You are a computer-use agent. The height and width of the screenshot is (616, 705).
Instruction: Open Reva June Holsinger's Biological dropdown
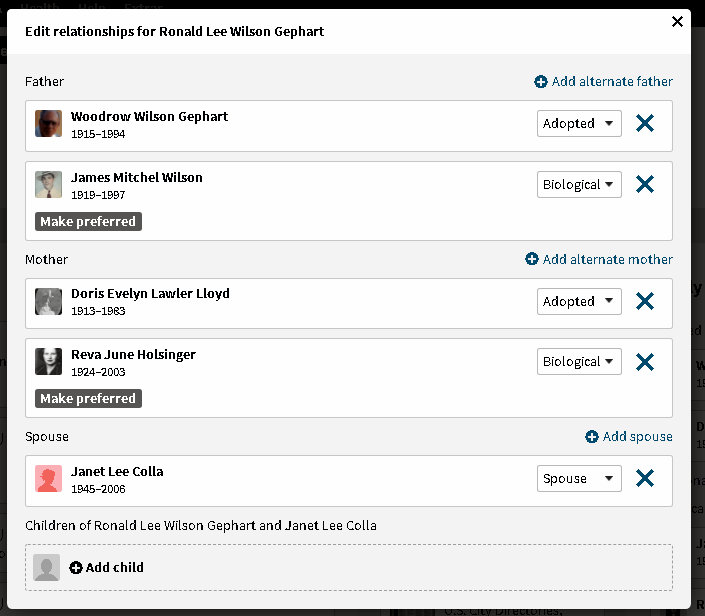pos(579,362)
